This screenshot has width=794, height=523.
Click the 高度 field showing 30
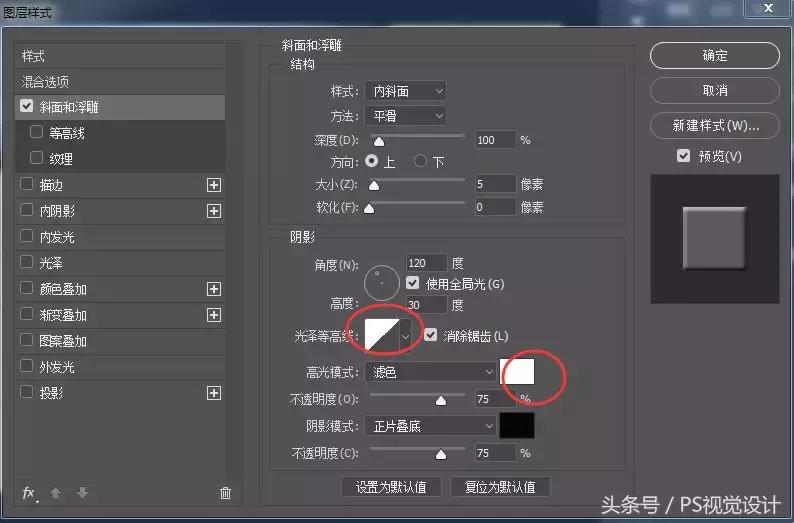[426, 305]
